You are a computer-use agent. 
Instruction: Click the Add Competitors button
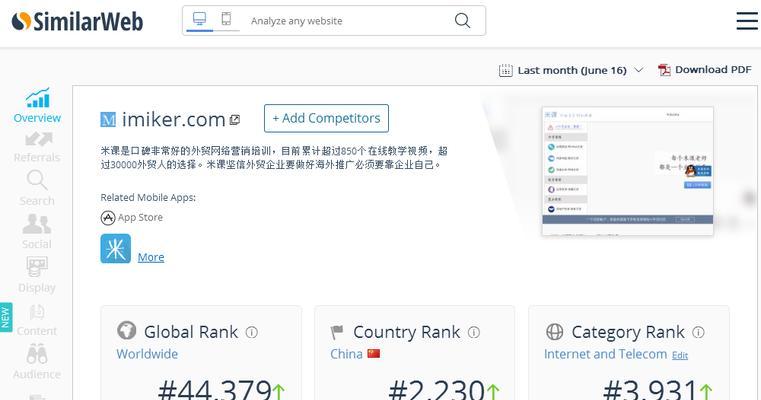326,118
